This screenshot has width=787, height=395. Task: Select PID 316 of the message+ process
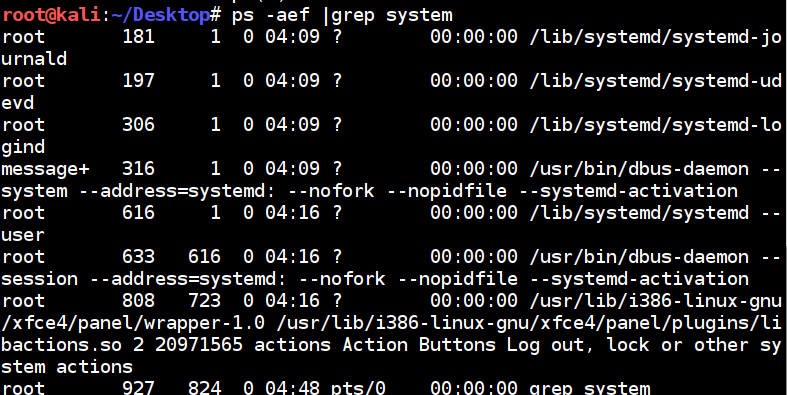(x=139, y=169)
